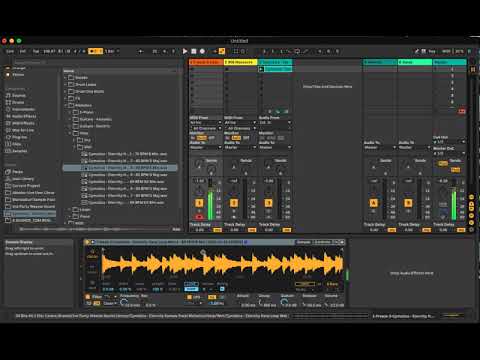Click the Ext sync button
The image size is (480, 360).
(x=23, y=51)
